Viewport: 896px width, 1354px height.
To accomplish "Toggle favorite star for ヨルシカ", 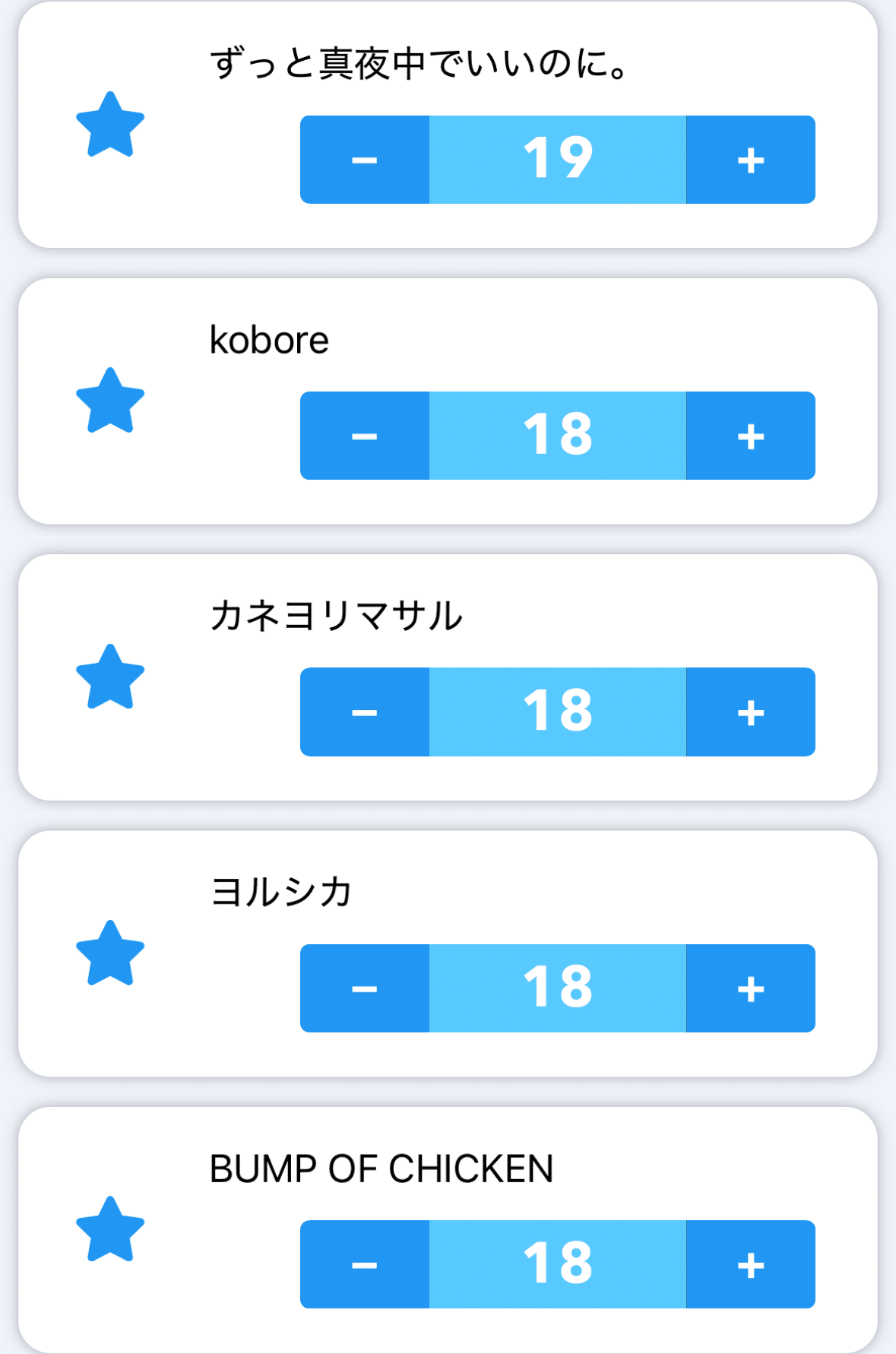I will (110, 953).
